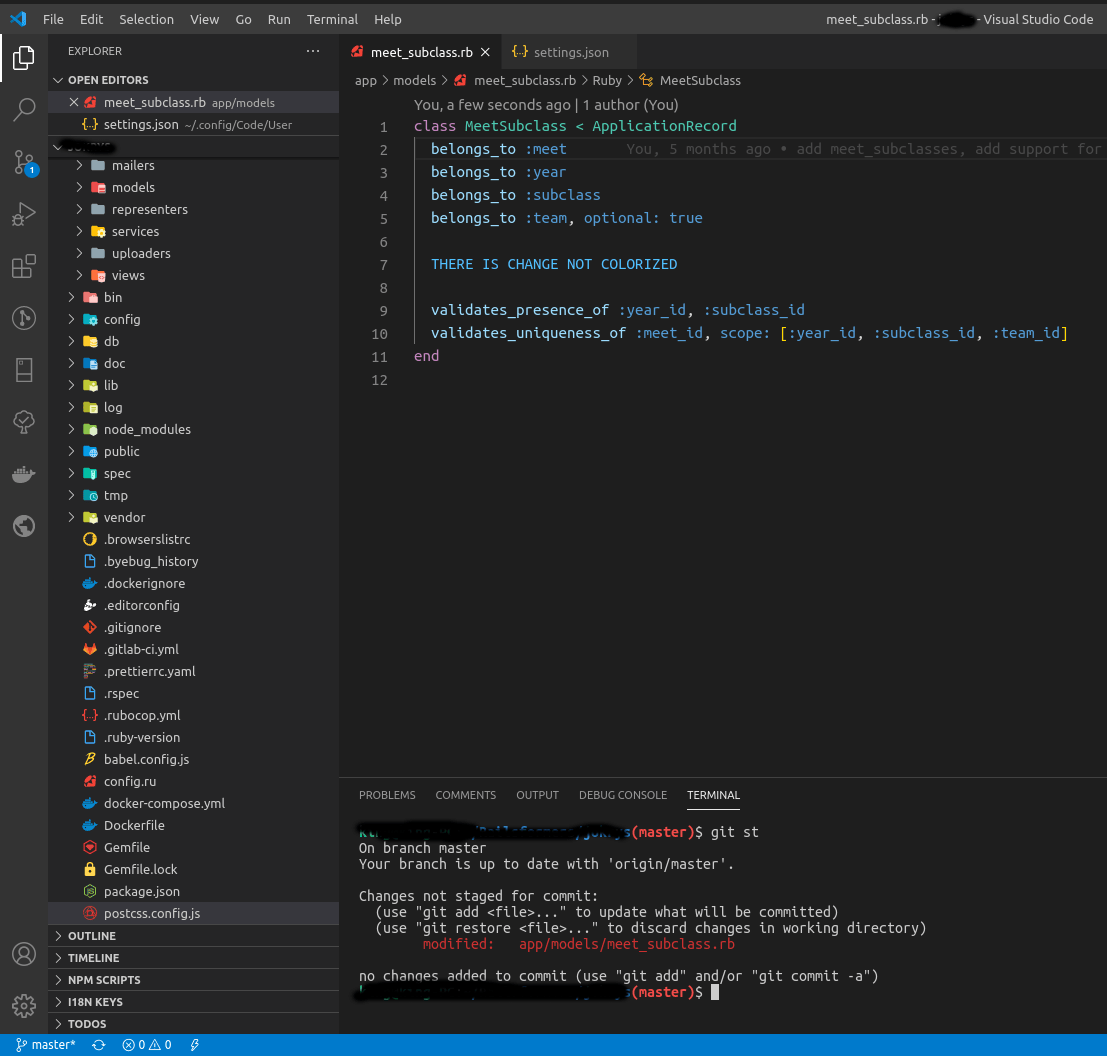
Task: Focus the terminal prompt input
Action: (x=714, y=992)
